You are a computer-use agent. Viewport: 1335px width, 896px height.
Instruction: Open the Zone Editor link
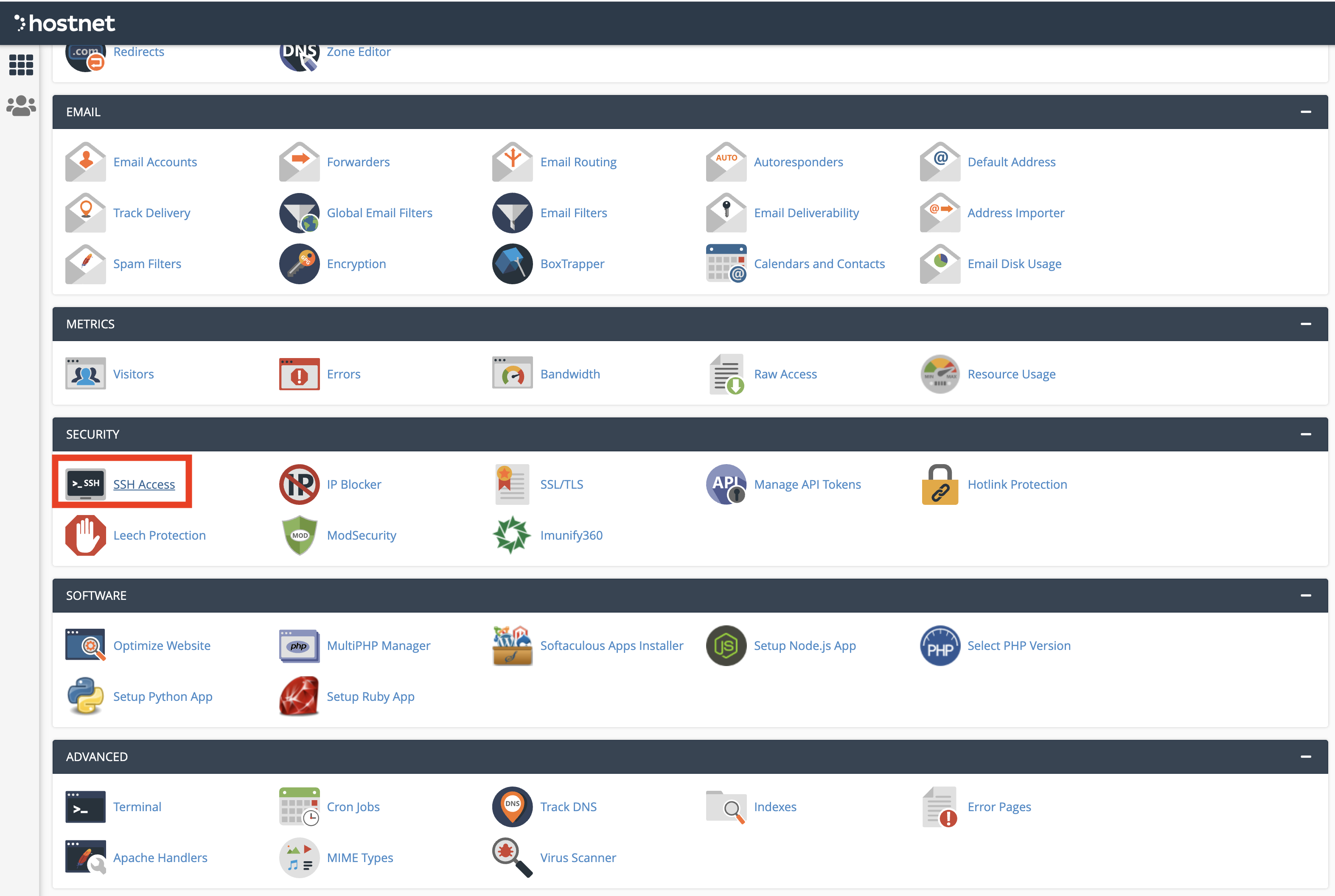358,51
